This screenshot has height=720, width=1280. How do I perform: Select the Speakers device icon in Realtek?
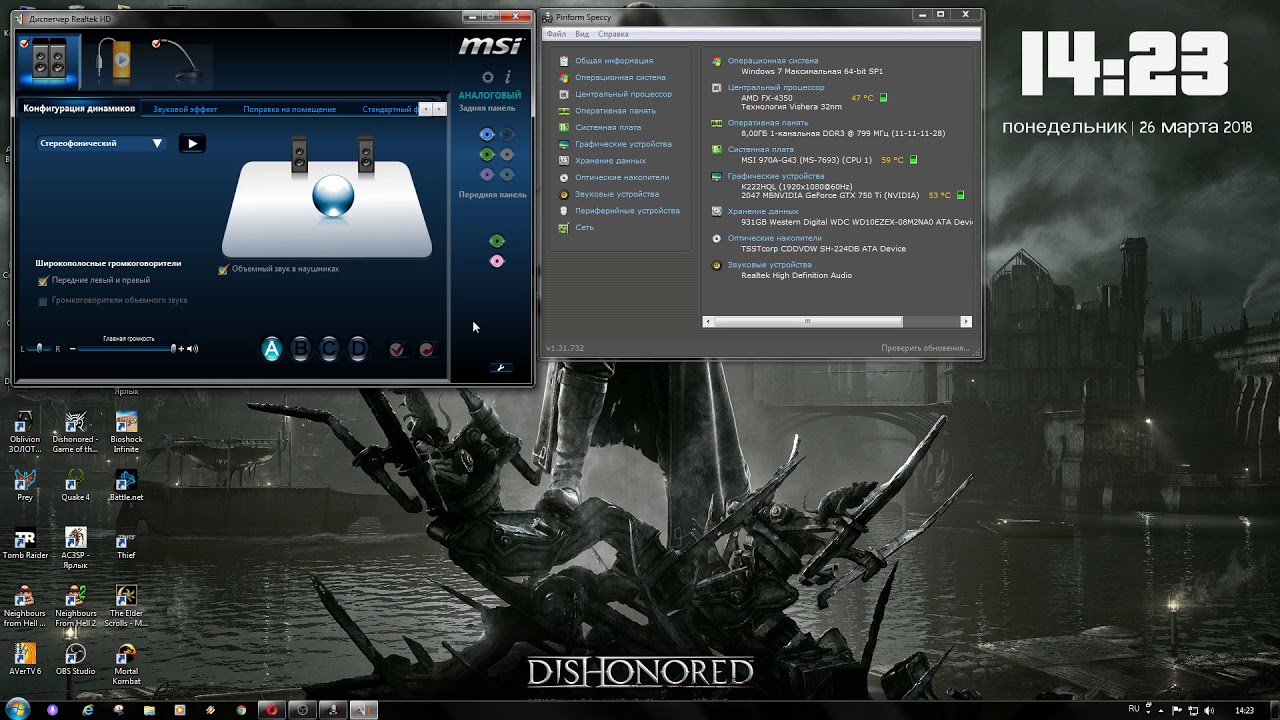tap(48, 60)
